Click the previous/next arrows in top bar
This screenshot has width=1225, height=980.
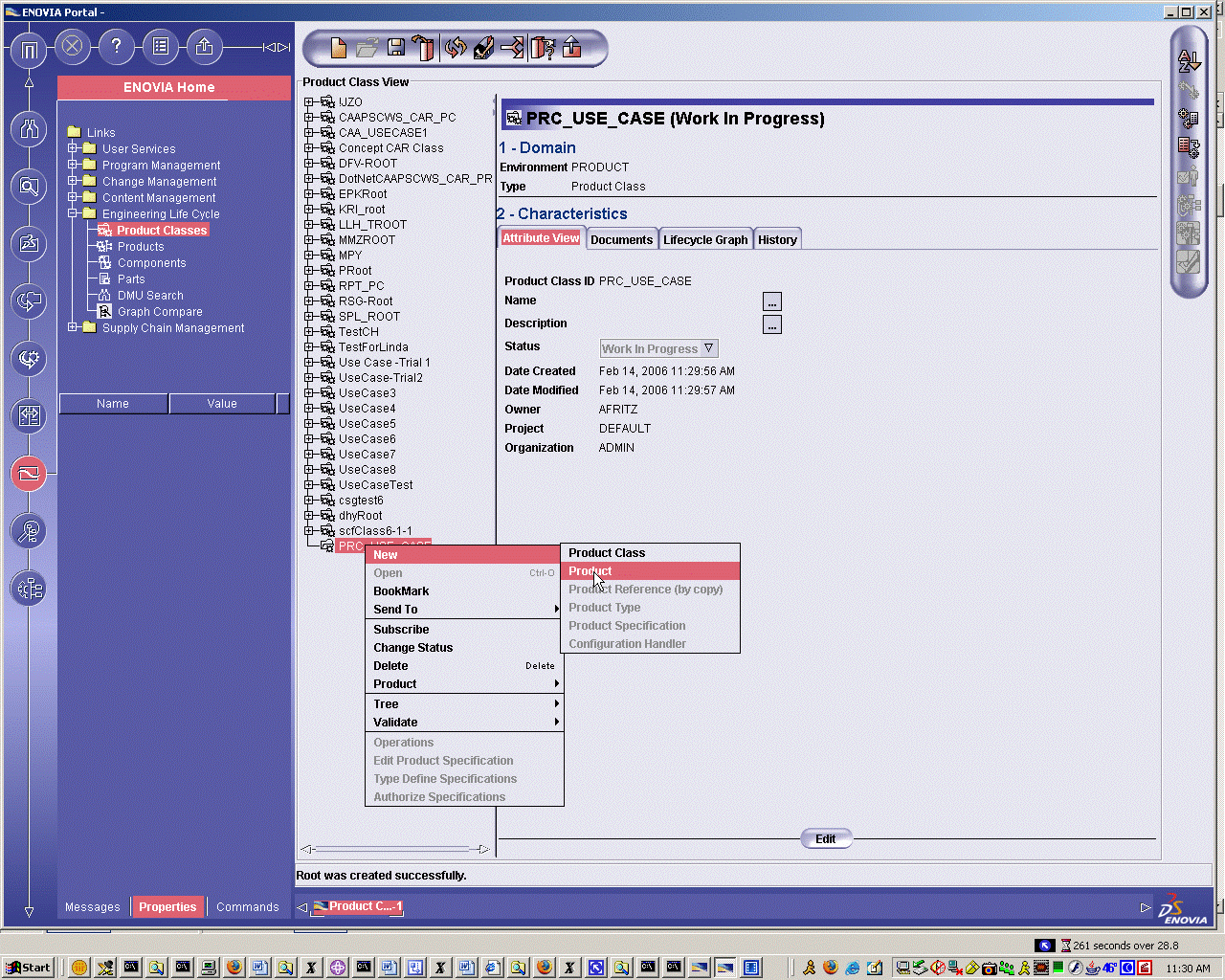pos(277,47)
